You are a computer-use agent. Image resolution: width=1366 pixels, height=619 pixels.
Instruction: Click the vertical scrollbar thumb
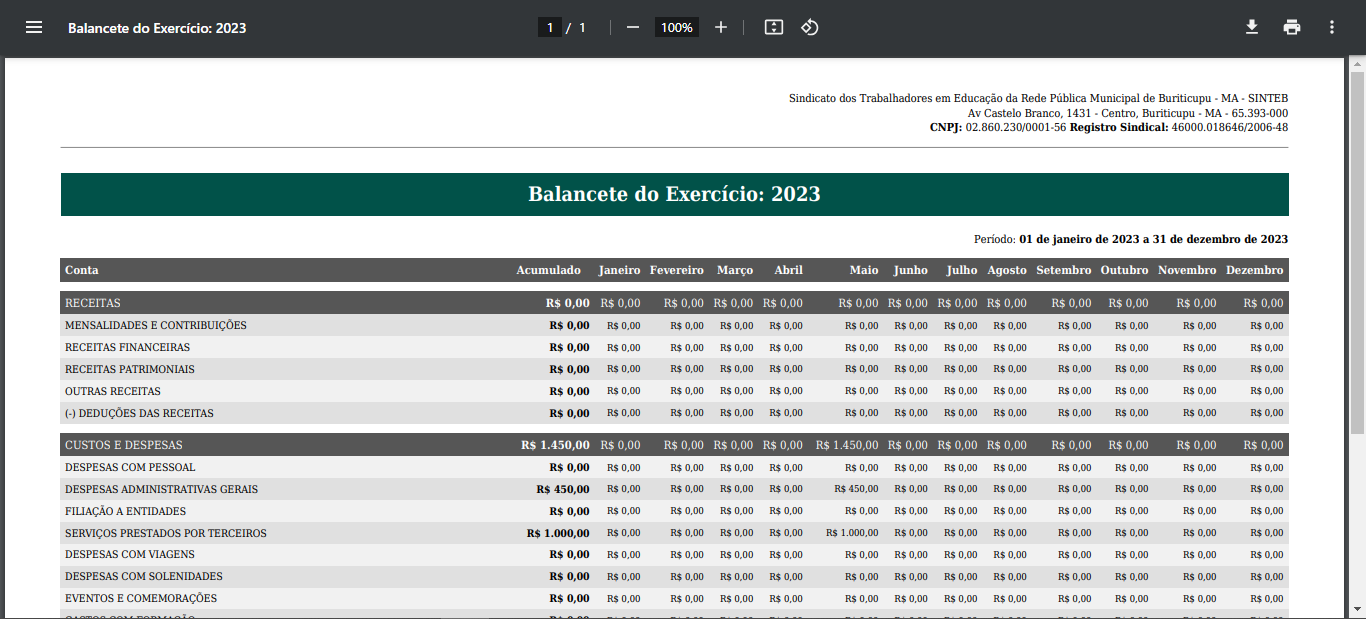click(x=1357, y=250)
